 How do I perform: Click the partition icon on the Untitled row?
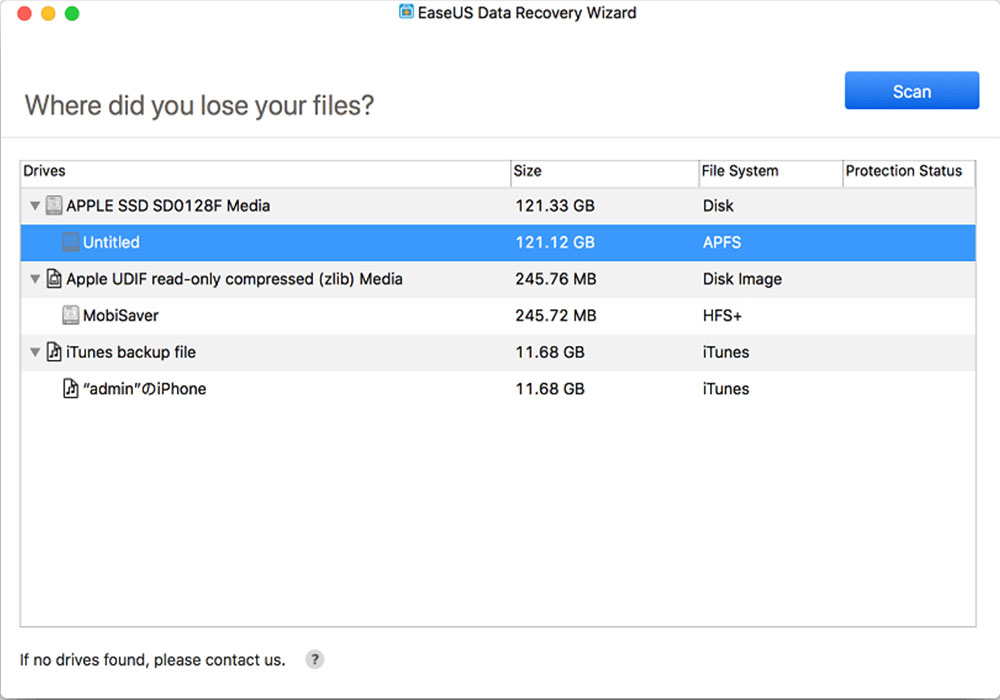(70, 242)
